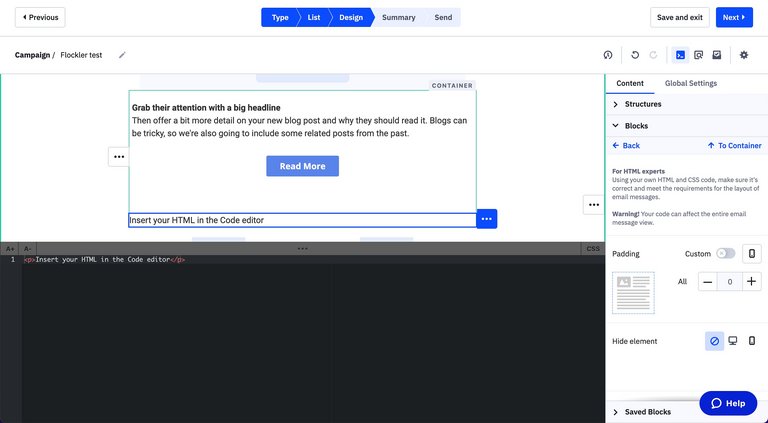Open the version history clock icon
This screenshot has width=768, height=423.
pyautogui.click(x=608, y=55)
